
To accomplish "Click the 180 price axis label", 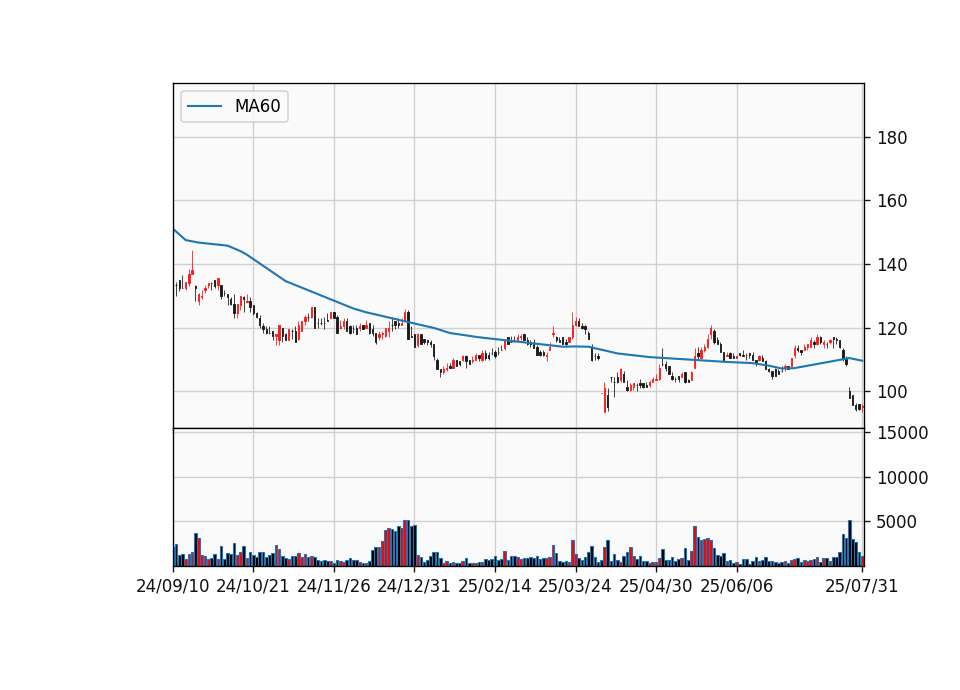I will [892, 138].
